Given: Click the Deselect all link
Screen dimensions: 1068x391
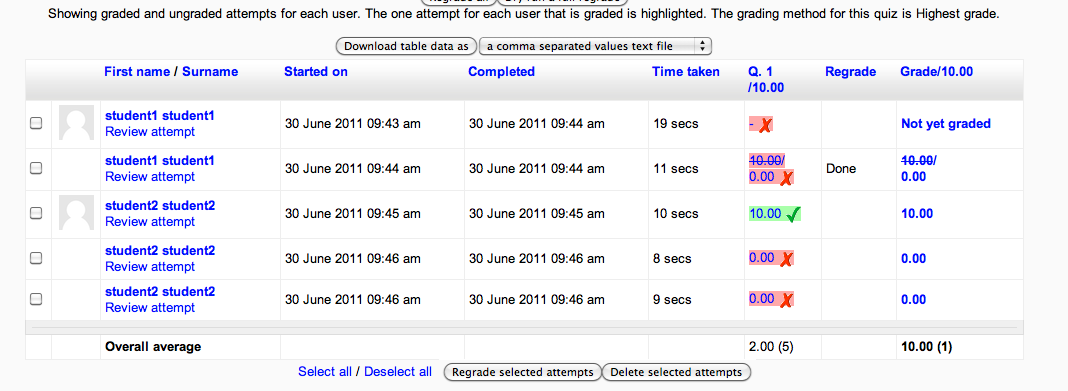Looking at the screenshot, I should (398, 372).
